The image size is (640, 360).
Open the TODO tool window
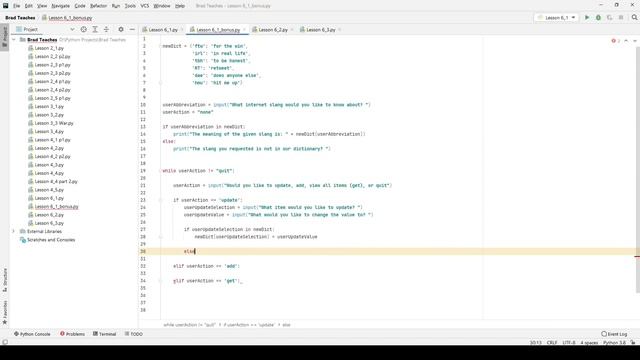[x=134, y=334]
